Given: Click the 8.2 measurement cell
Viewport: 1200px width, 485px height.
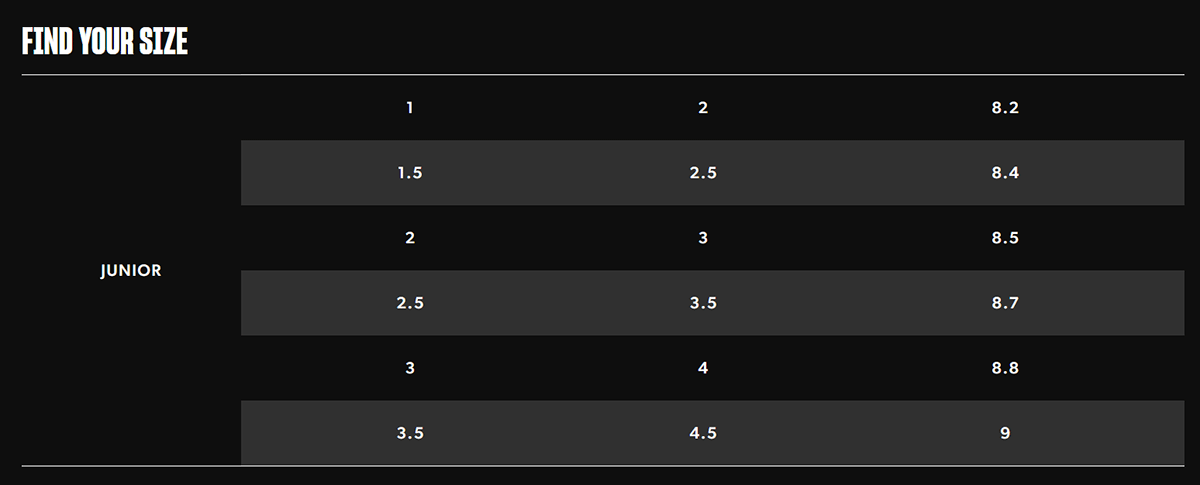Looking at the screenshot, I should [1005, 108].
